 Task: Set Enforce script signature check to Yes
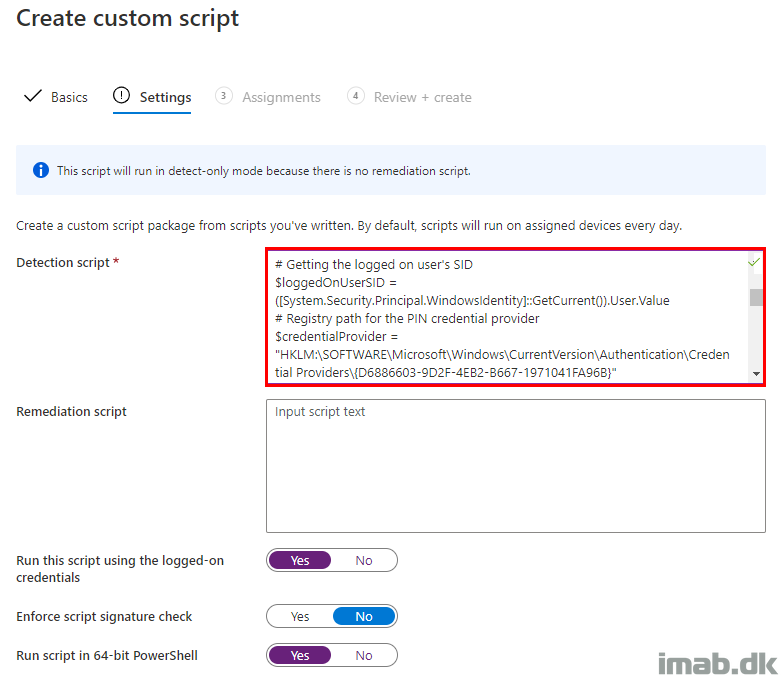tap(300, 616)
